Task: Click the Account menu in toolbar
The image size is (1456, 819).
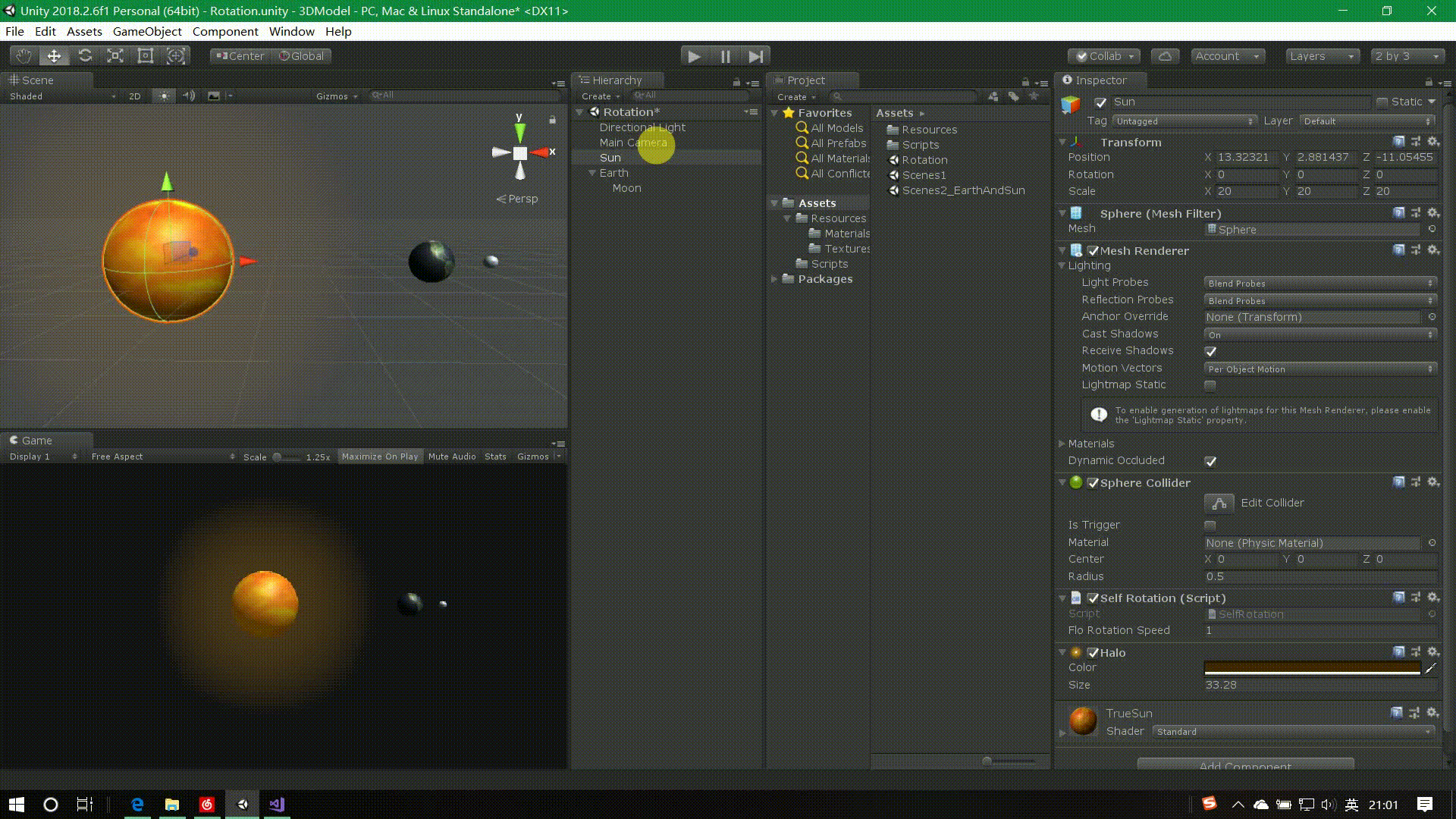Action: [1226, 55]
